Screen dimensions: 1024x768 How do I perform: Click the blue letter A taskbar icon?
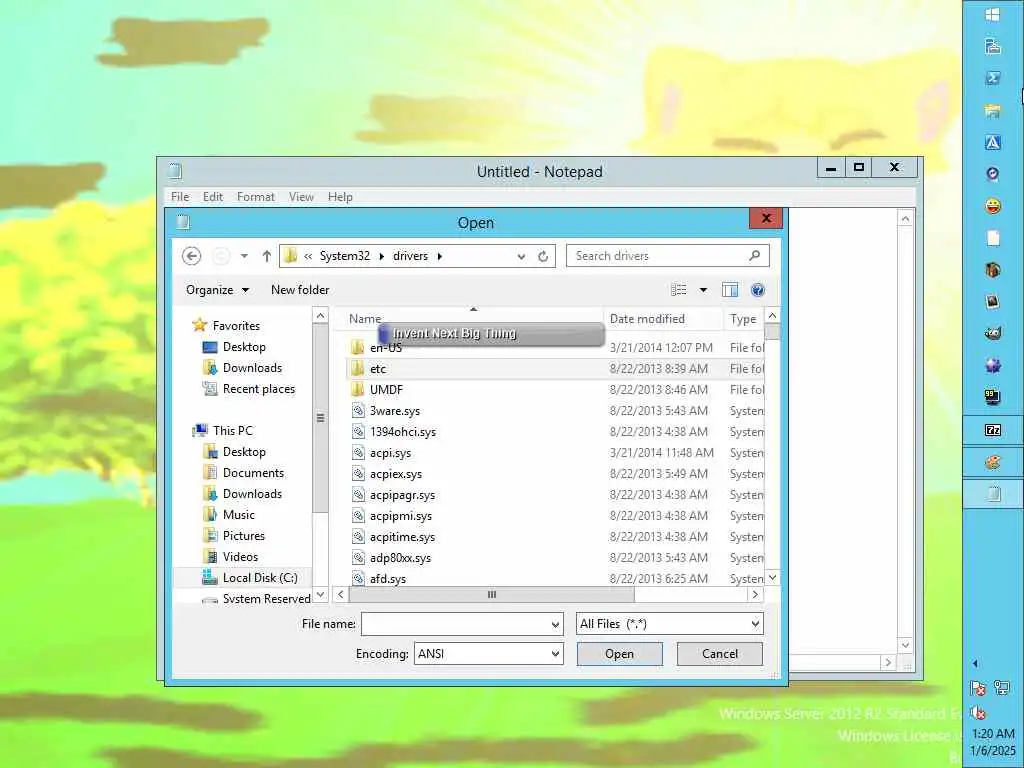(x=993, y=142)
